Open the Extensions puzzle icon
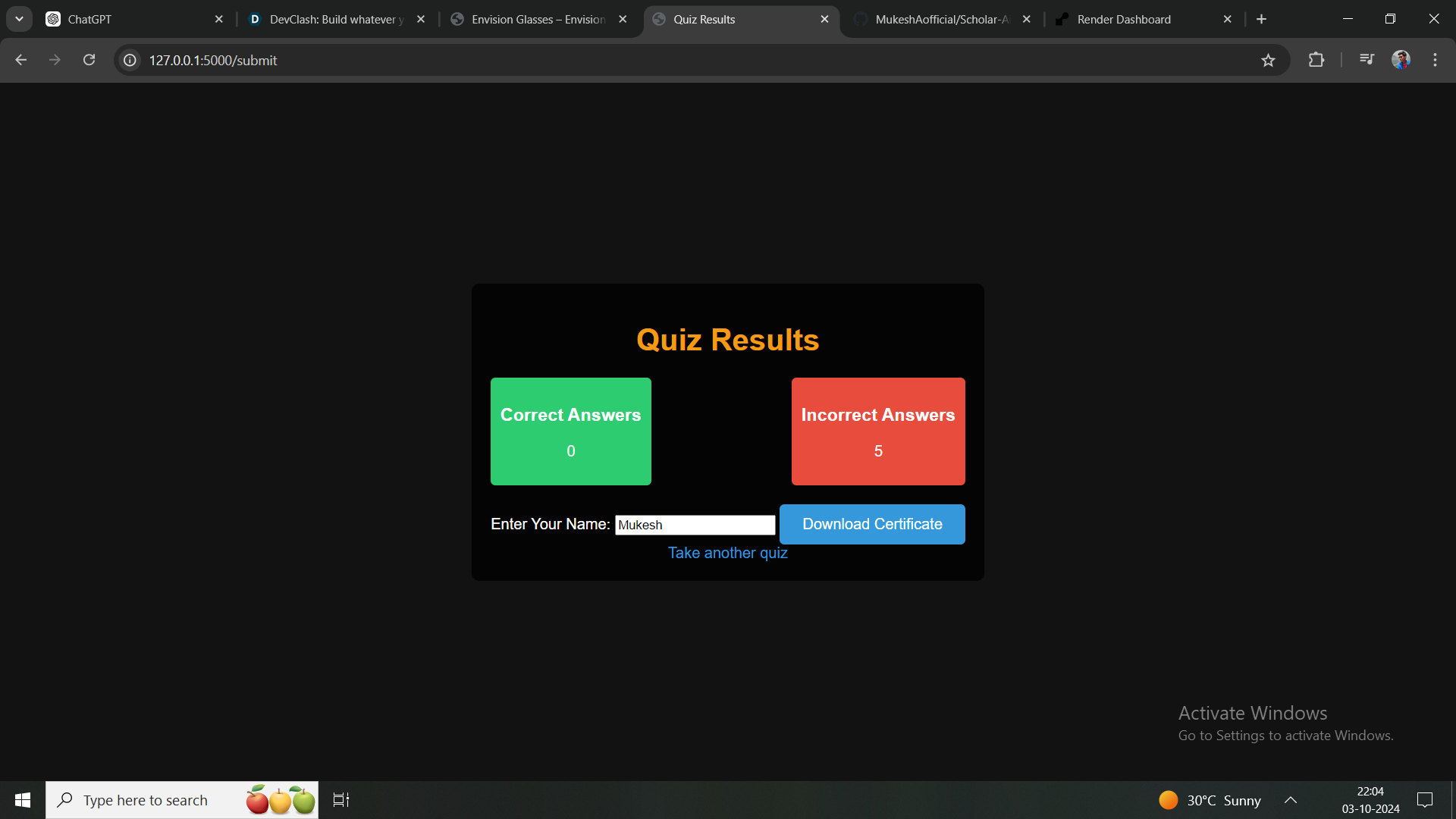The width and height of the screenshot is (1456, 819). tap(1316, 60)
